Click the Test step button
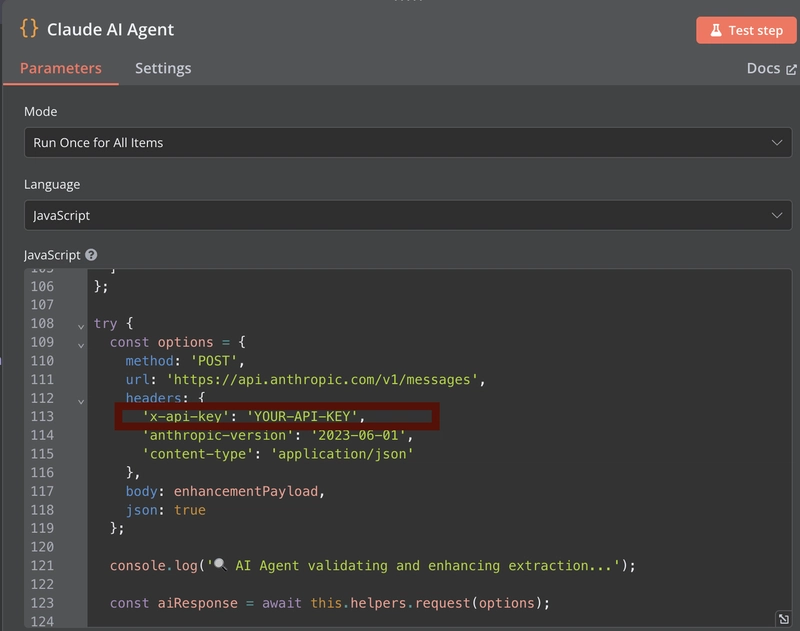 (x=745, y=30)
